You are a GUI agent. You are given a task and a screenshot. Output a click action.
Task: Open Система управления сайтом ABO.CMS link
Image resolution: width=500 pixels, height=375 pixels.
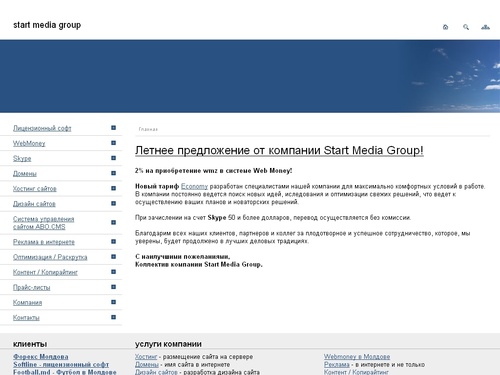point(43,223)
